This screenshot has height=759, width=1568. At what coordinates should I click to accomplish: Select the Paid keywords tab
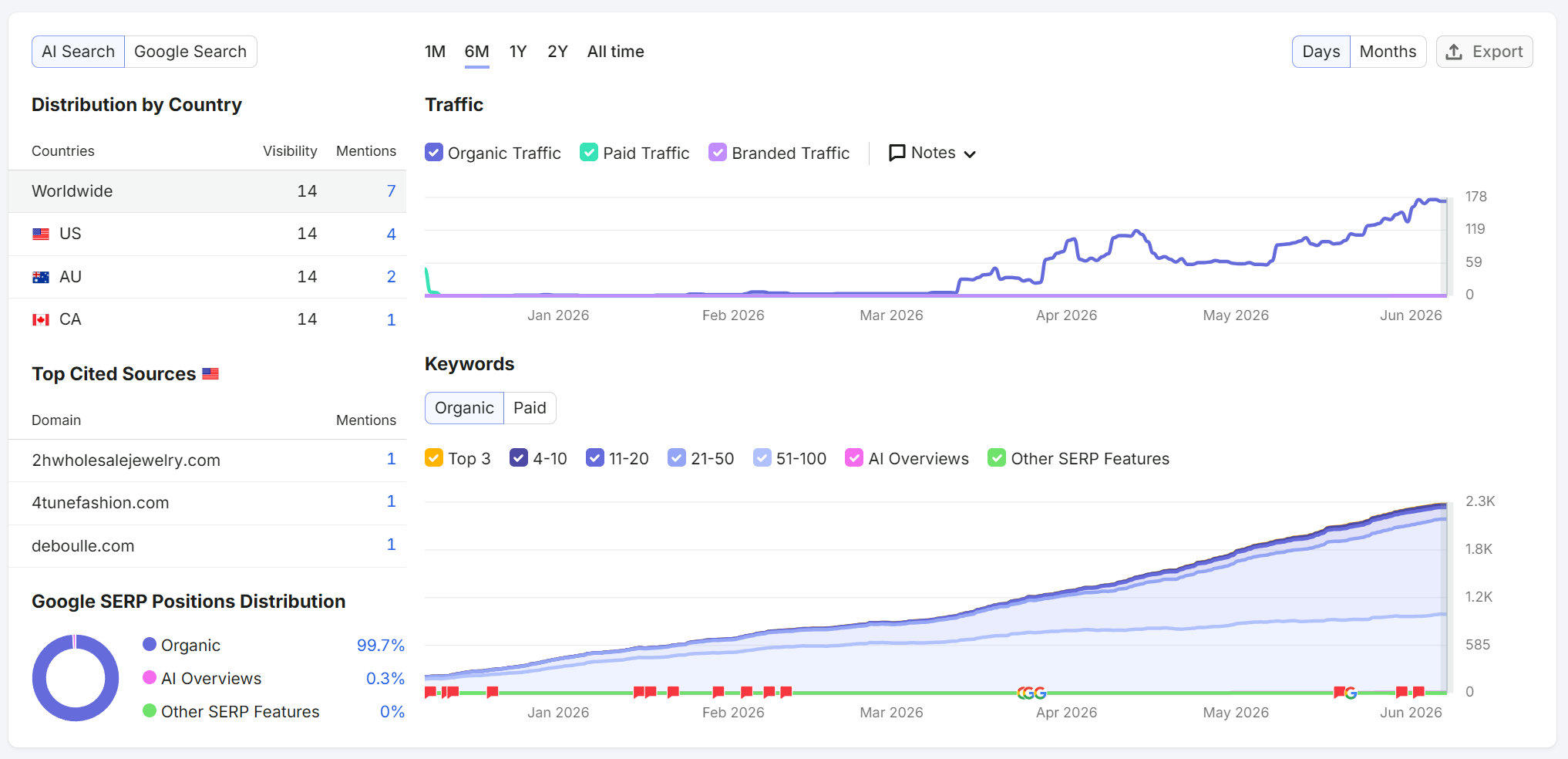tap(530, 408)
